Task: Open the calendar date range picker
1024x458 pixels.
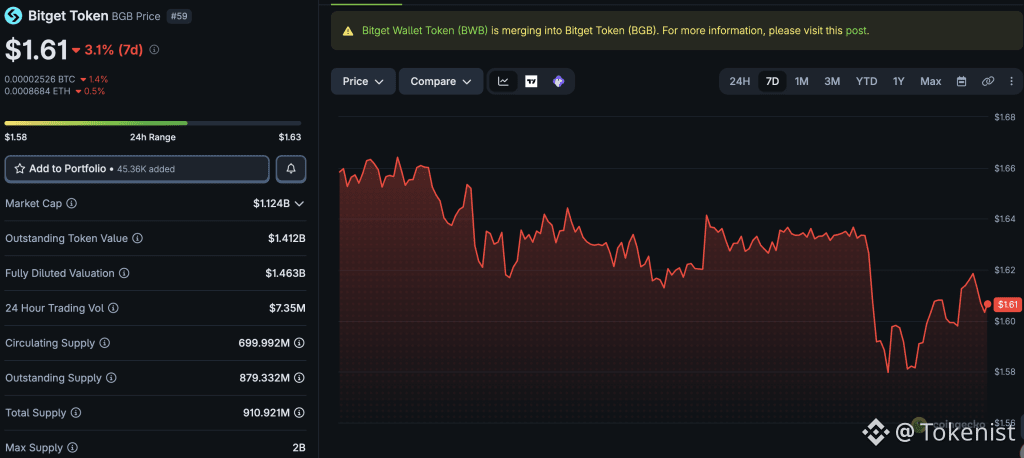Action: tap(961, 81)
